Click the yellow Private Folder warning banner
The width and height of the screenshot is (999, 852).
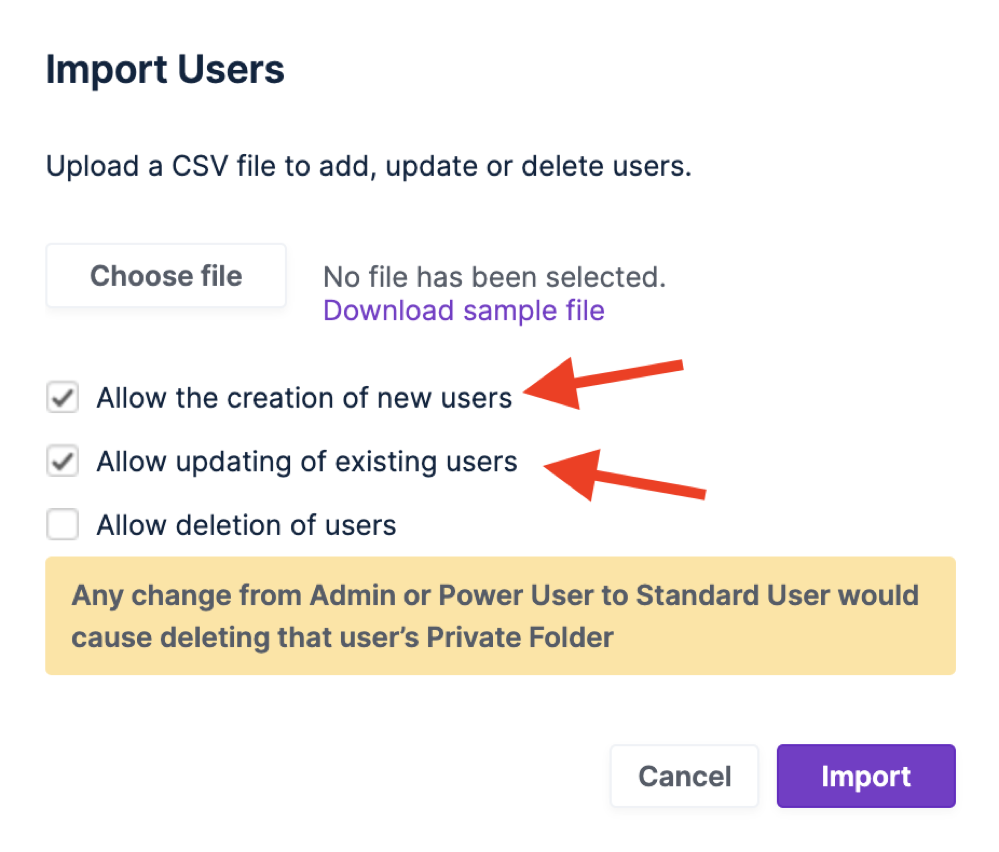click(500, 615)
